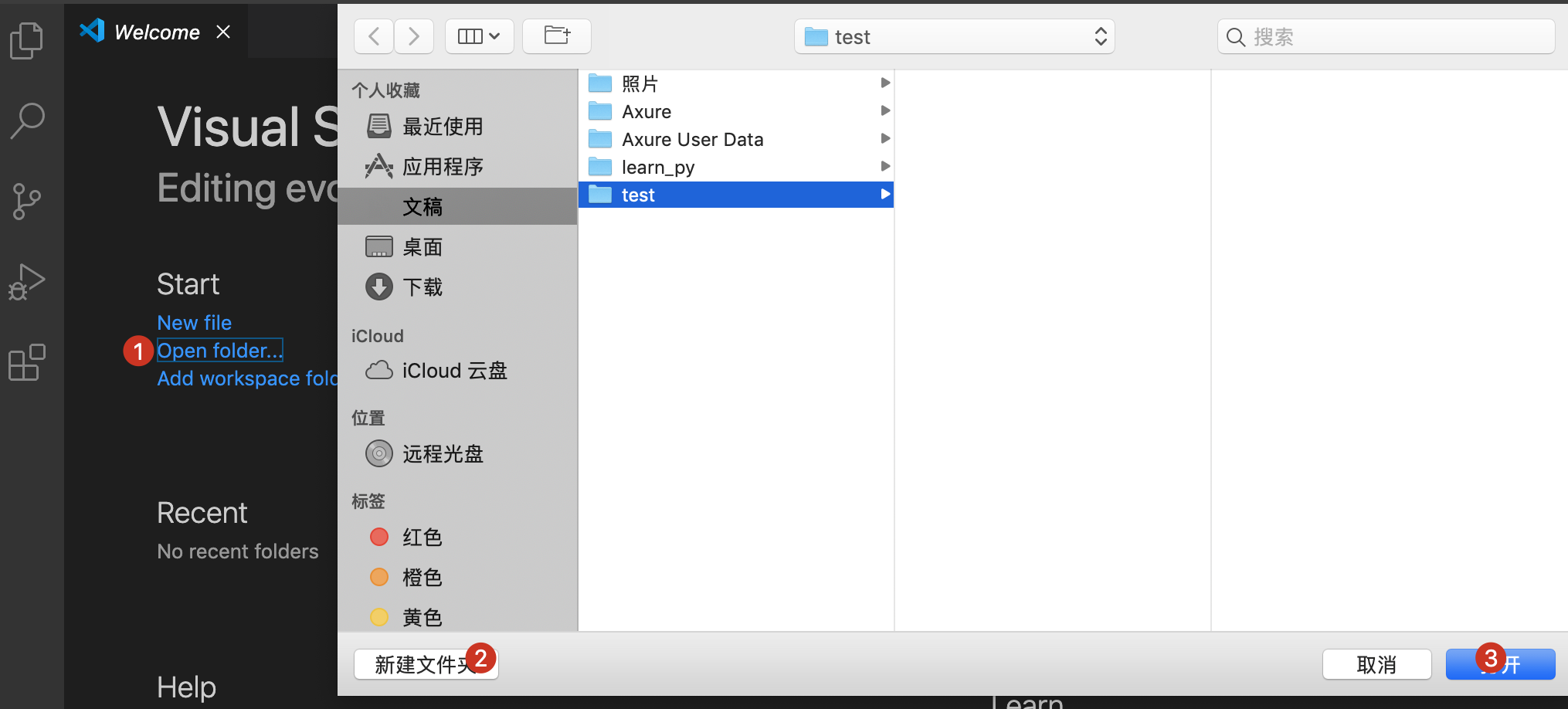Image resolution: width=1568 pixels, height=709 pixels.
Task: Open Extensions view in VS Code
Action: (x=27, y=362)
